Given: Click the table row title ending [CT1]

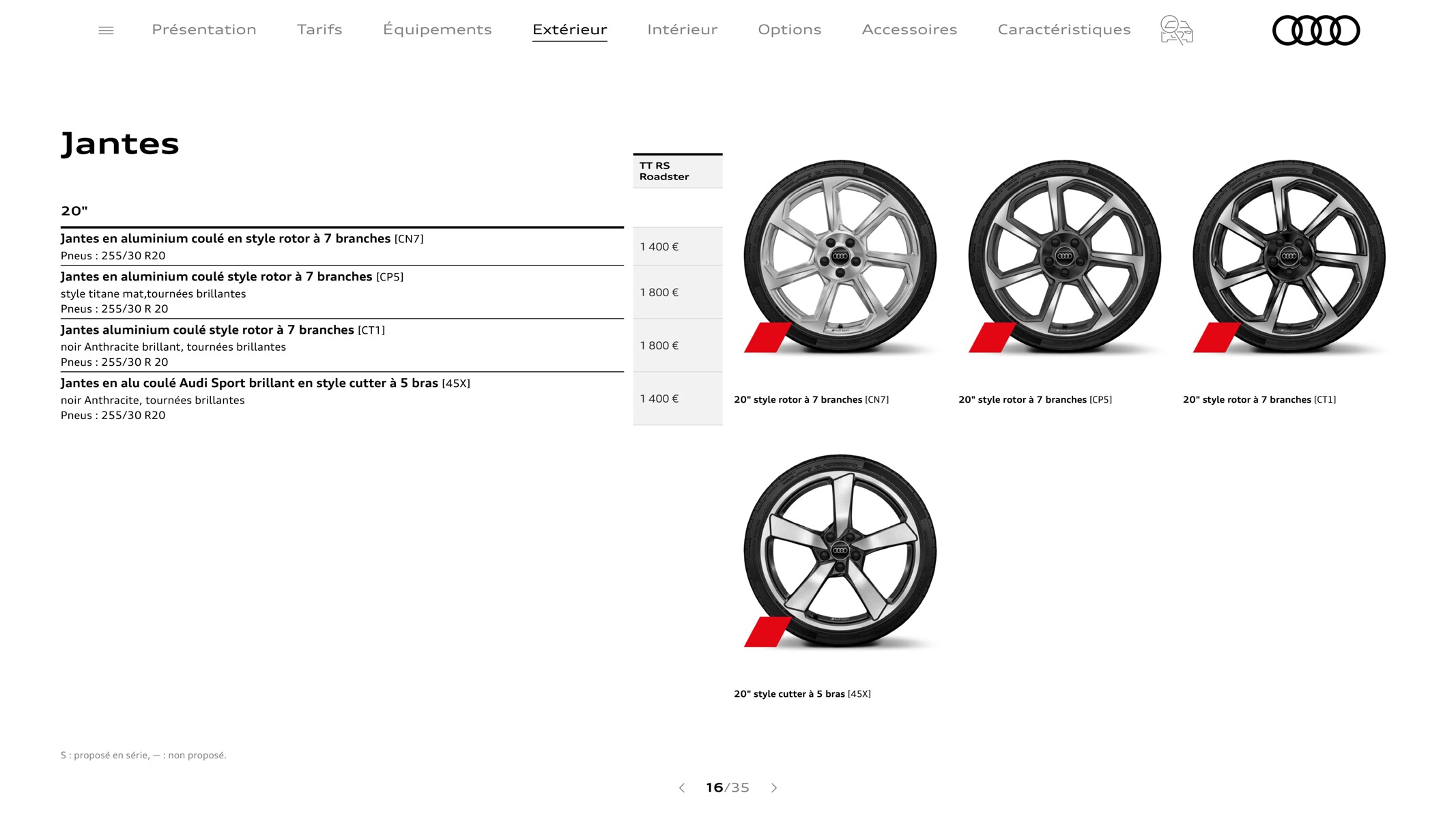Looking at the screenshot, I should click(223, 330).
